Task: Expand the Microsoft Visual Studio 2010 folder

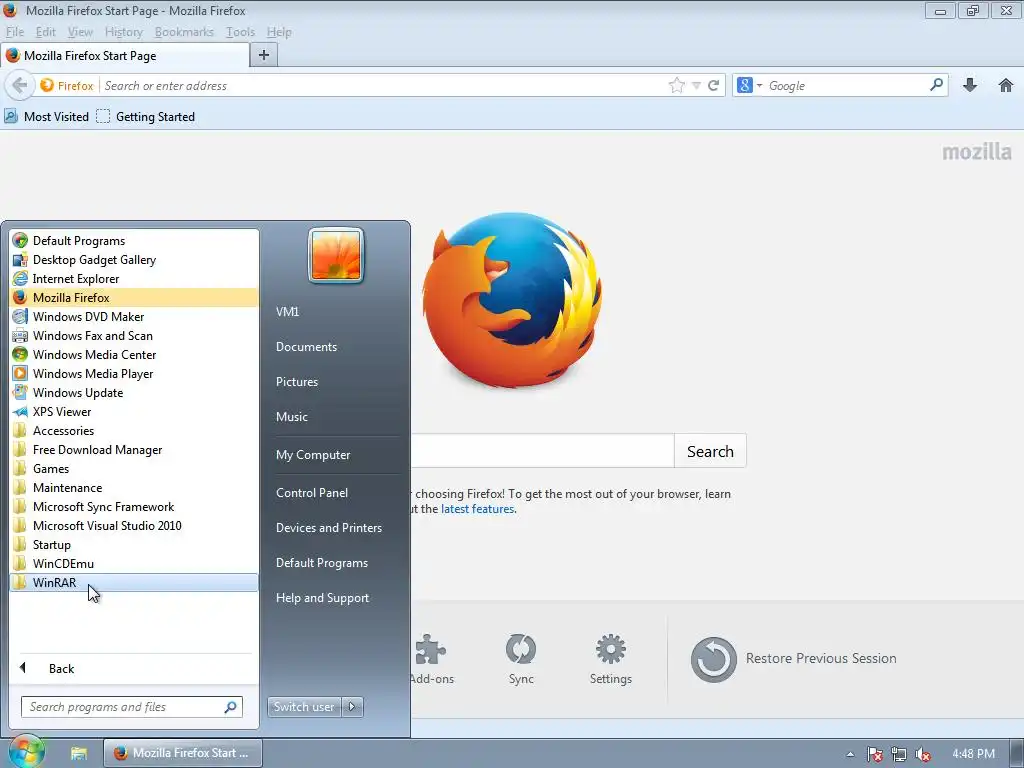Action: pyautogui.click(x=134, y=526)
